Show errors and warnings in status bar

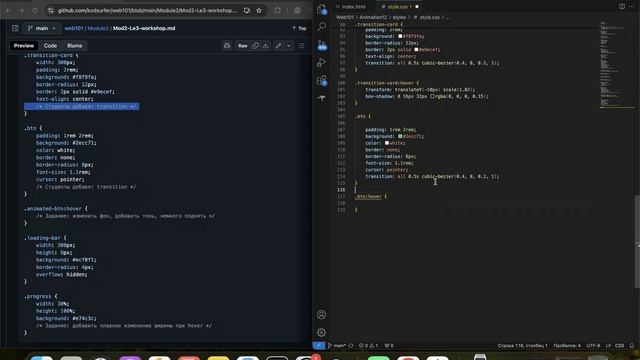[368, 346]
